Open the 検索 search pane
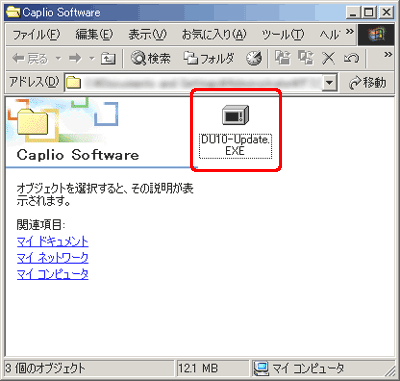The height and width of the screenshot is (381, 400). 150,59
